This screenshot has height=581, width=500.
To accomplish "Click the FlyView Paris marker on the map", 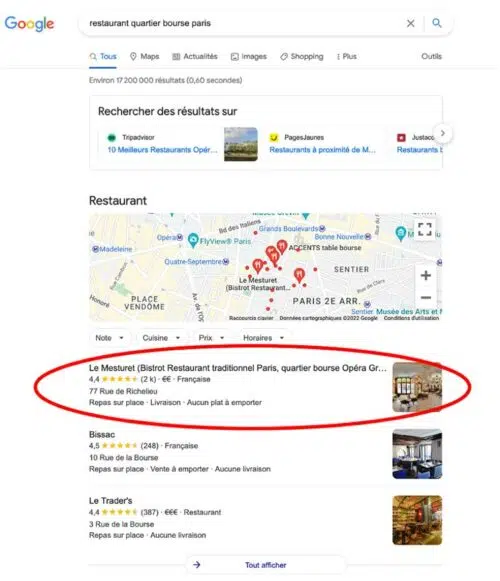I will 193,240.
